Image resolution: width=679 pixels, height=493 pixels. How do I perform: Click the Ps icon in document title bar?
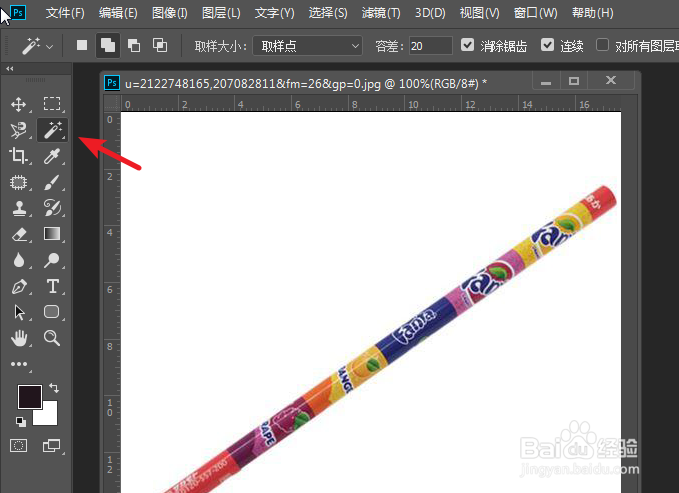112,83
